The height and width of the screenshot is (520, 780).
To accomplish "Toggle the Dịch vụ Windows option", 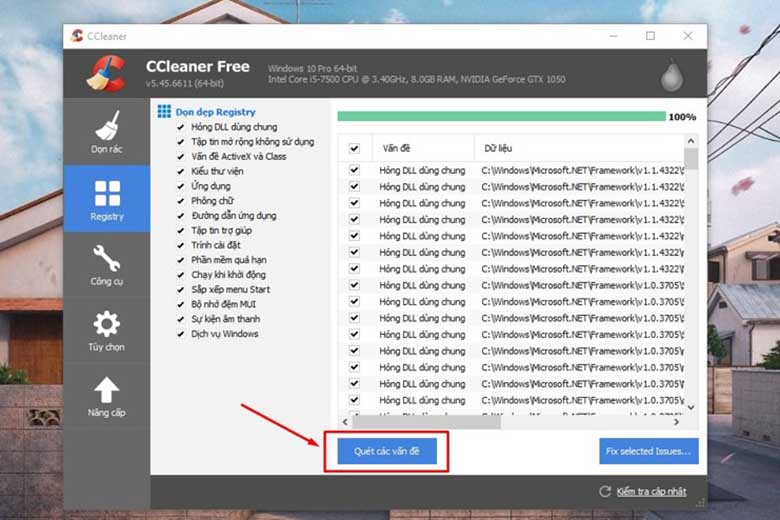I will [x=181, y=333].
